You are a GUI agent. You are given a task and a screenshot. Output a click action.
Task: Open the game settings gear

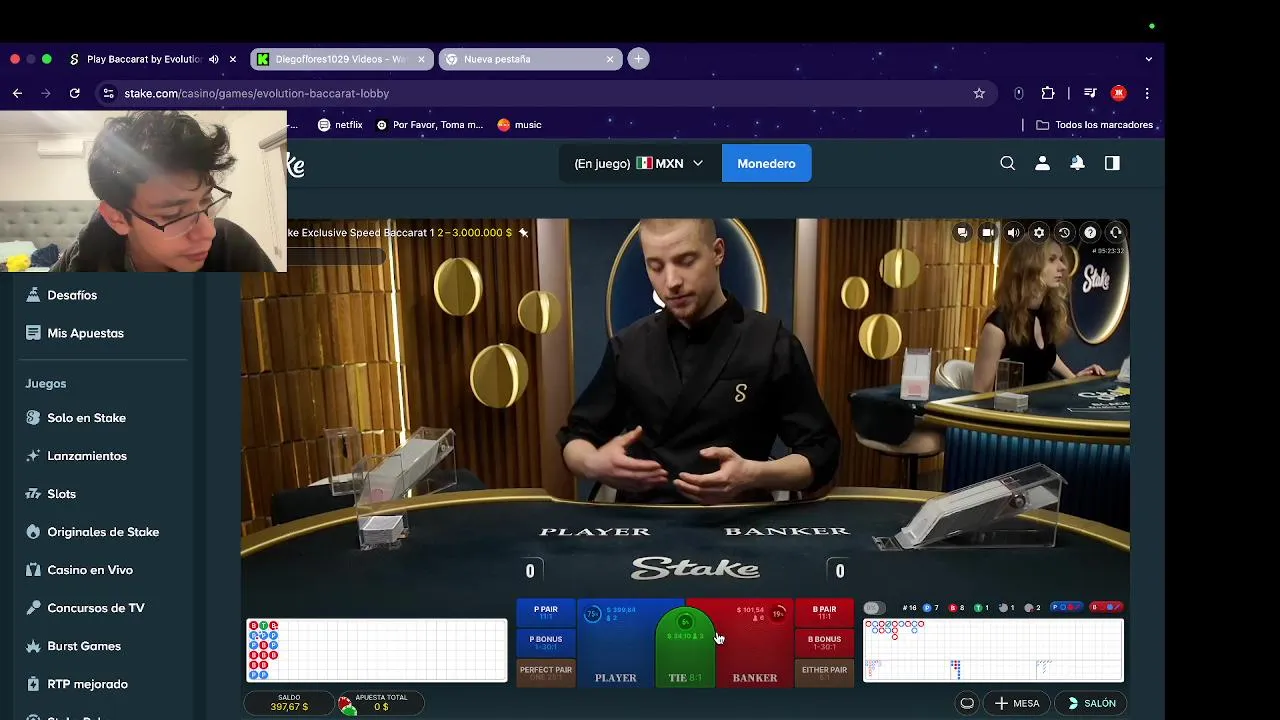(x=1039, y=232)
